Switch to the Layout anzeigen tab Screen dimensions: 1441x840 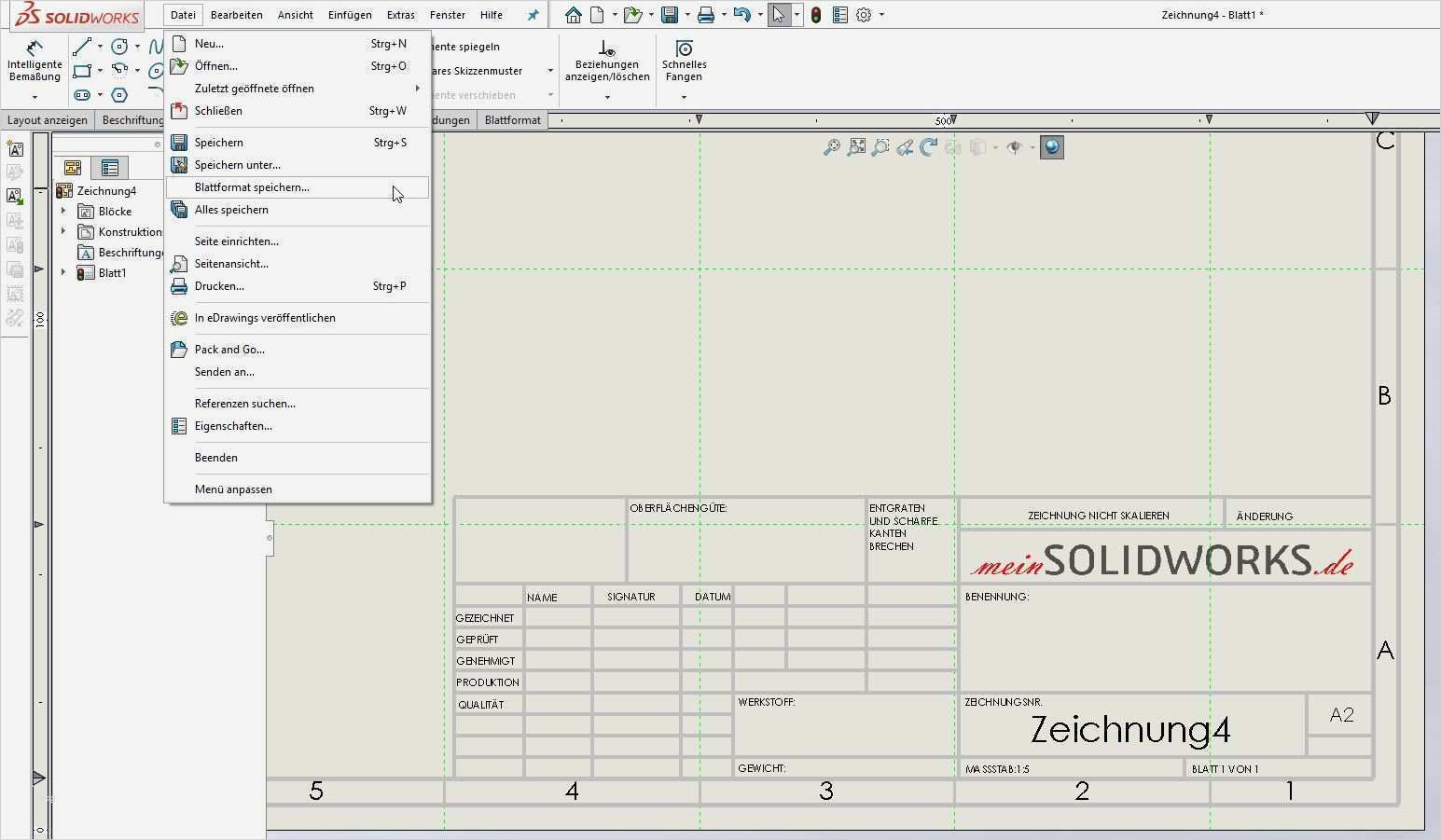[x=48, y=120]
